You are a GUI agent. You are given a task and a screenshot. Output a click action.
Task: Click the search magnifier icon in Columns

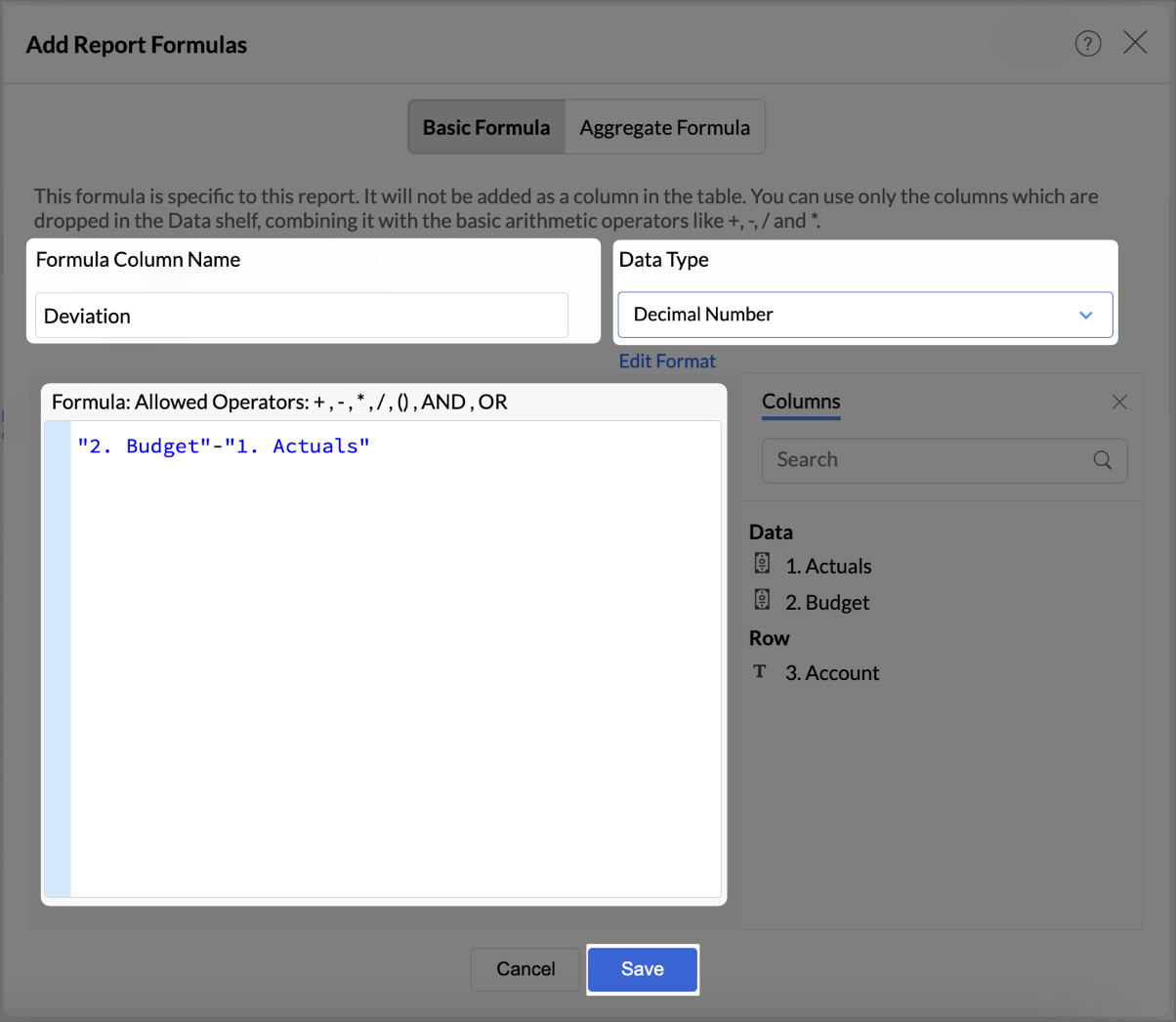(1102, 460)
